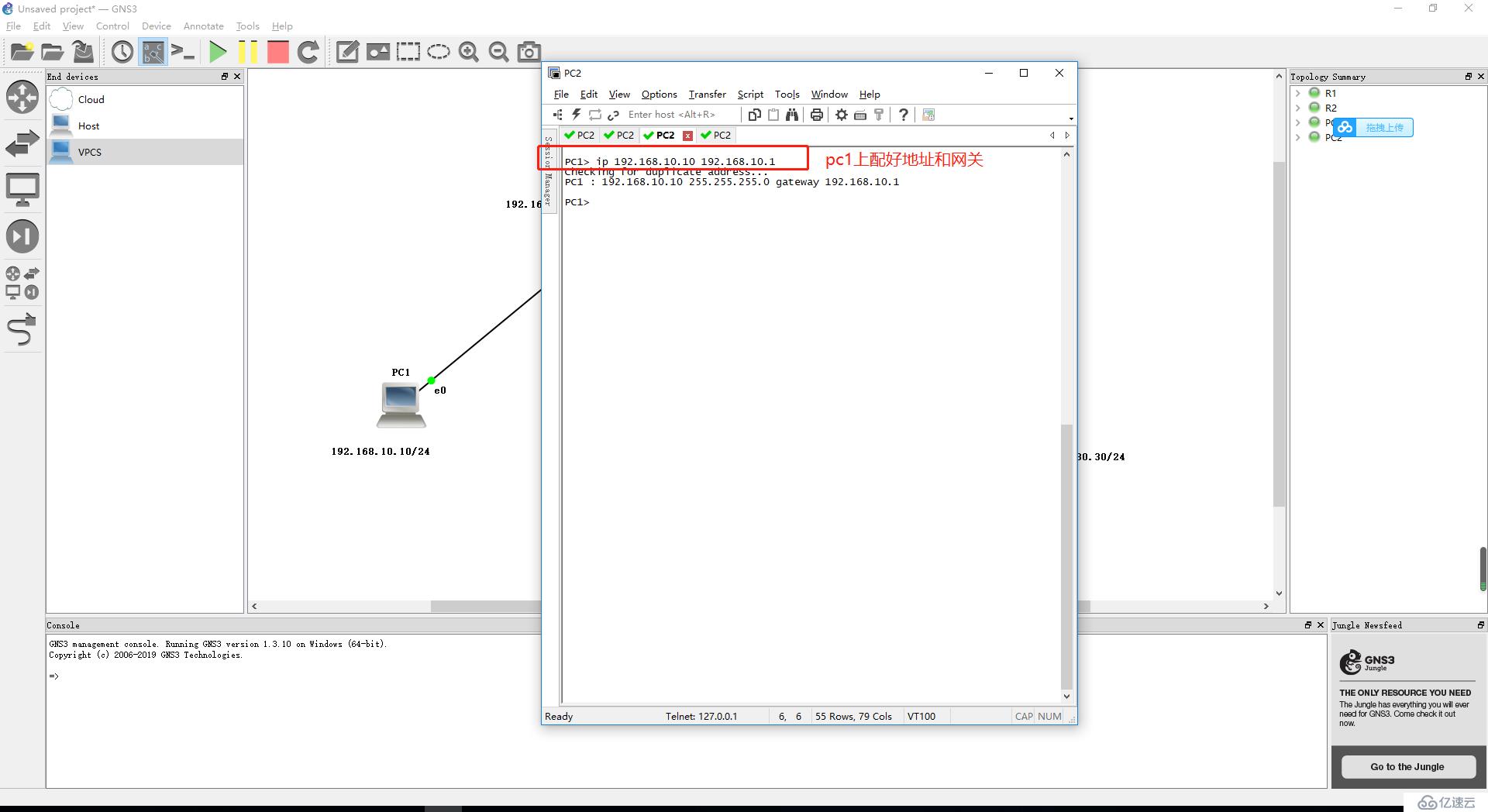Focus the Enter host field

click(x=680, y=115)
